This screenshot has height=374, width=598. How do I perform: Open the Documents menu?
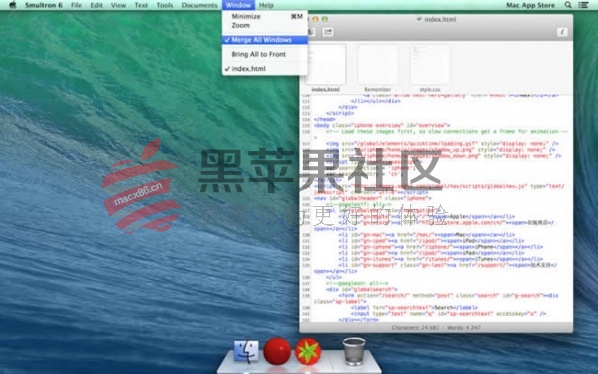[199, 5]
